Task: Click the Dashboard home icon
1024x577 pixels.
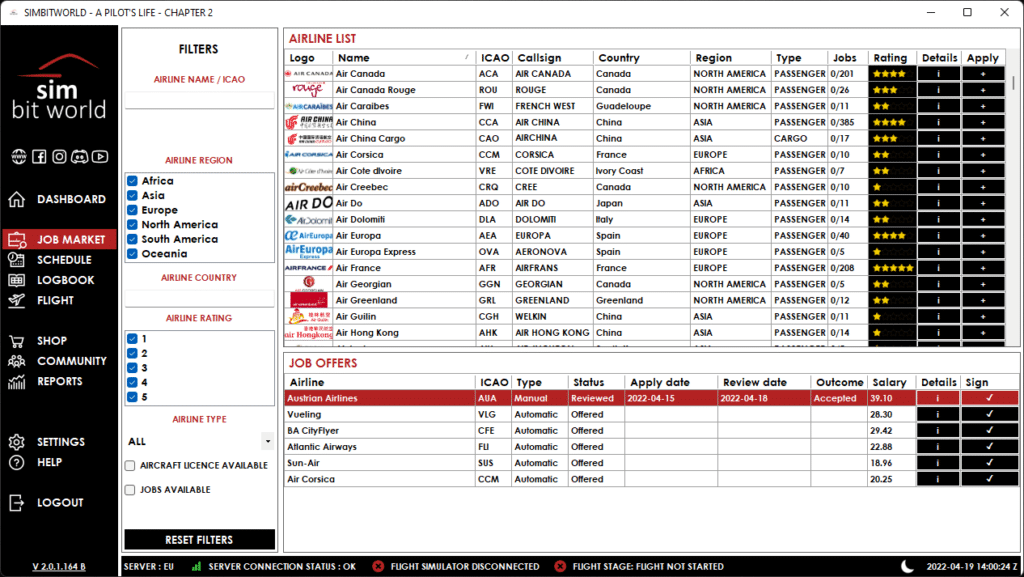Action: [17, 199]
